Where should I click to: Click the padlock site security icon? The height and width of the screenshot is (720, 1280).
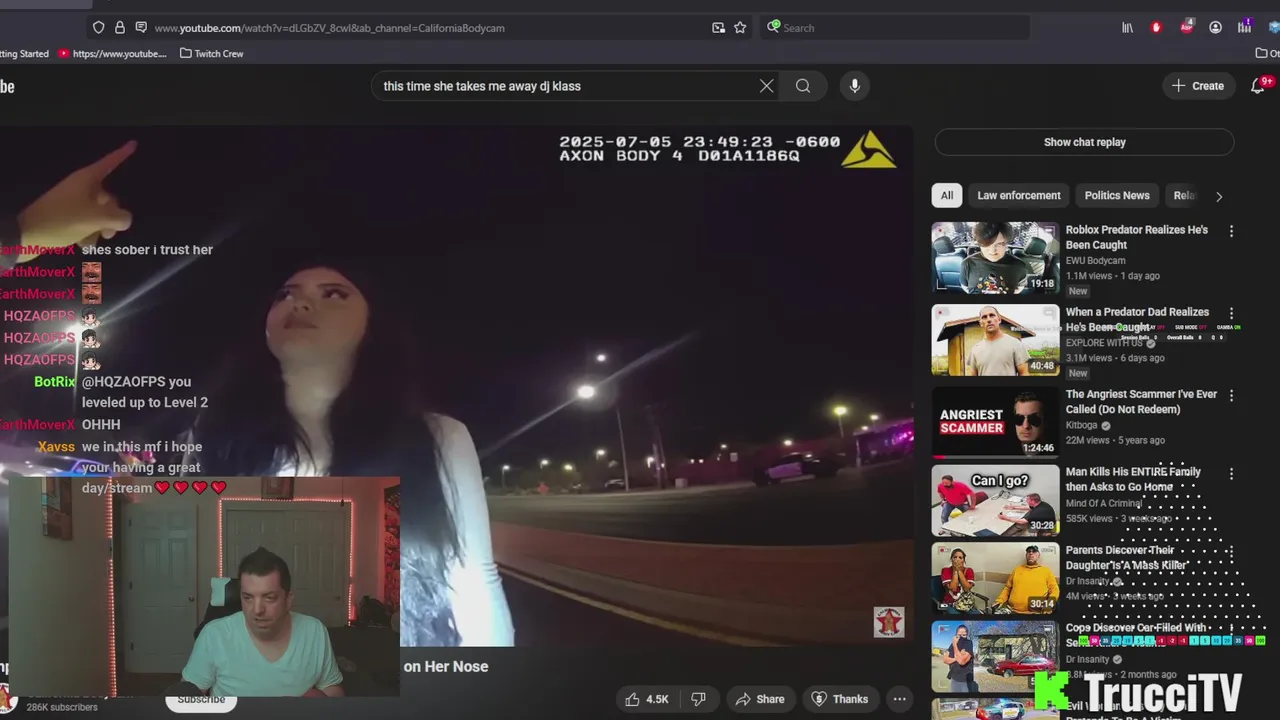pos(120,28)
